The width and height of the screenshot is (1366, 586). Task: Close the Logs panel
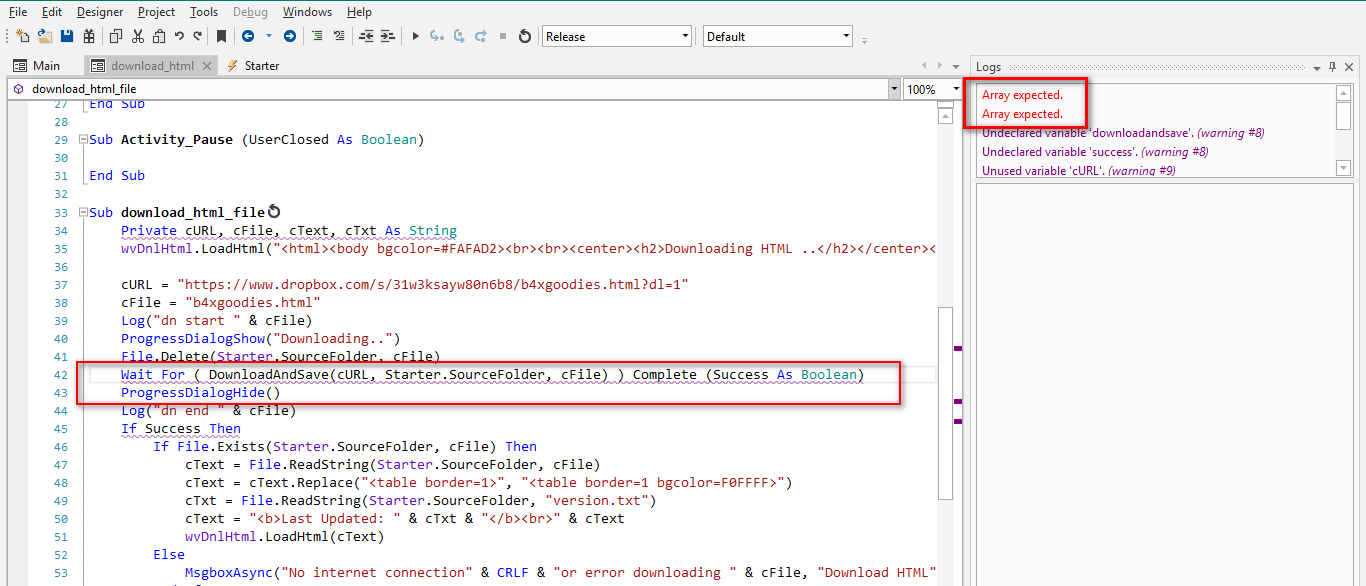(1349, 67)
